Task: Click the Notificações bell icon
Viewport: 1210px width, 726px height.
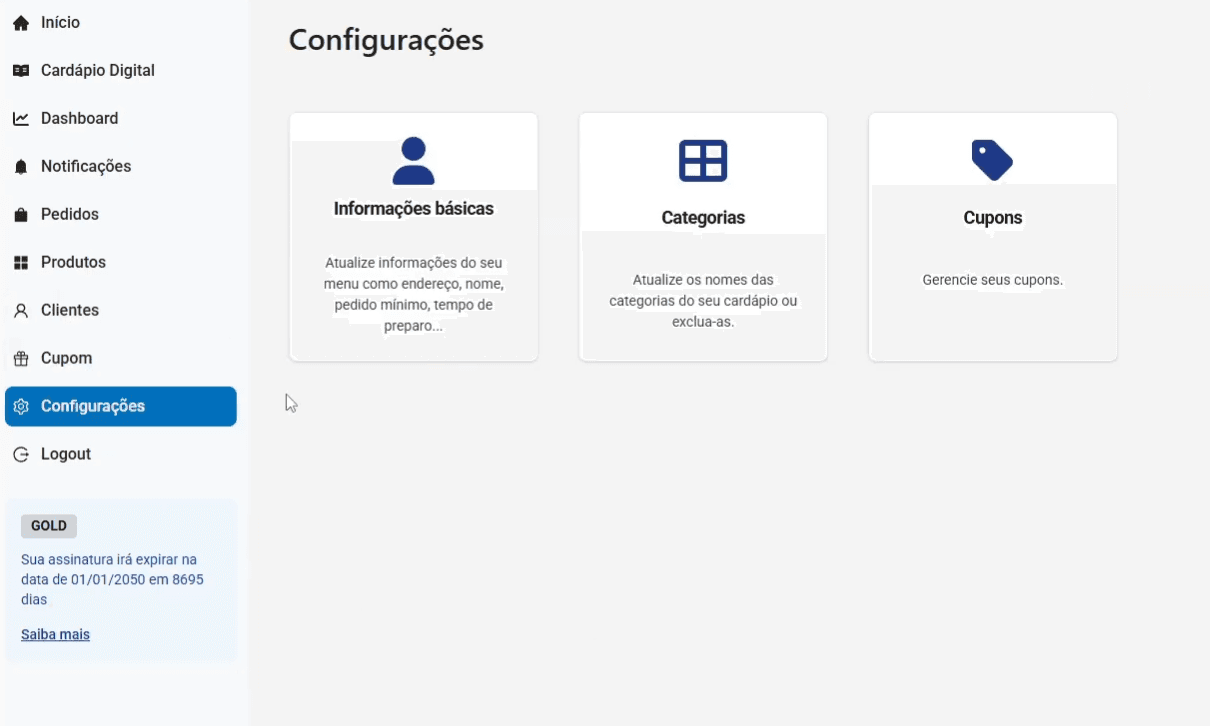Action: (x=21, y=167)
